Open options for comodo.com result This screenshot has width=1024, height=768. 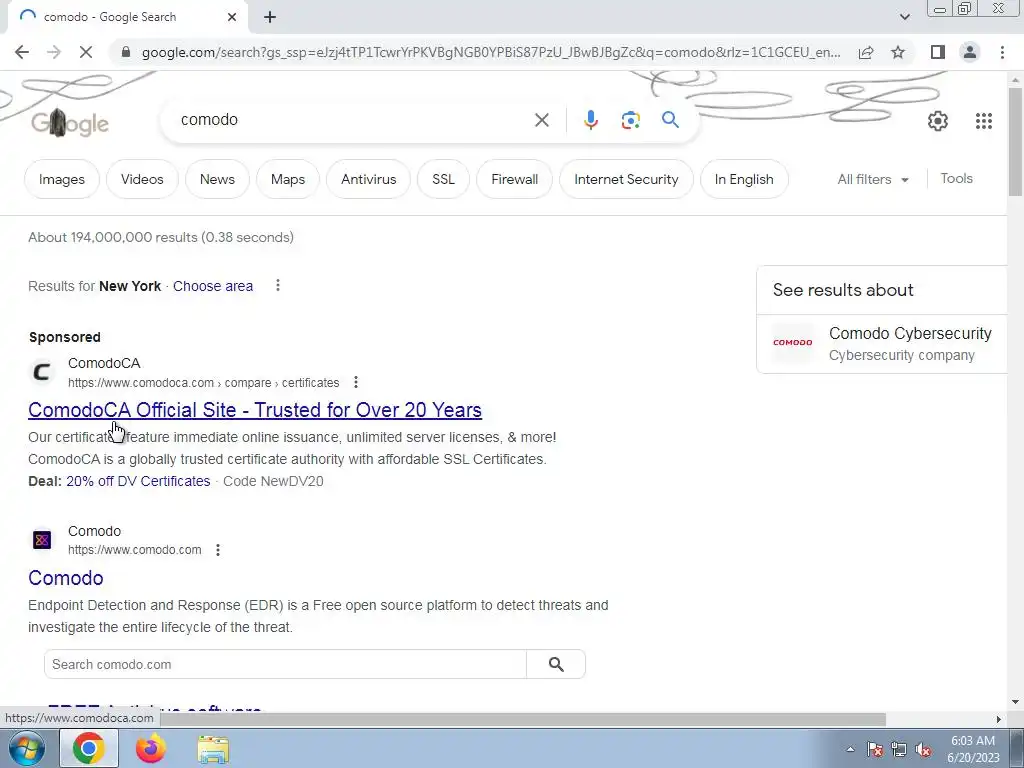[x=217, y=550]
